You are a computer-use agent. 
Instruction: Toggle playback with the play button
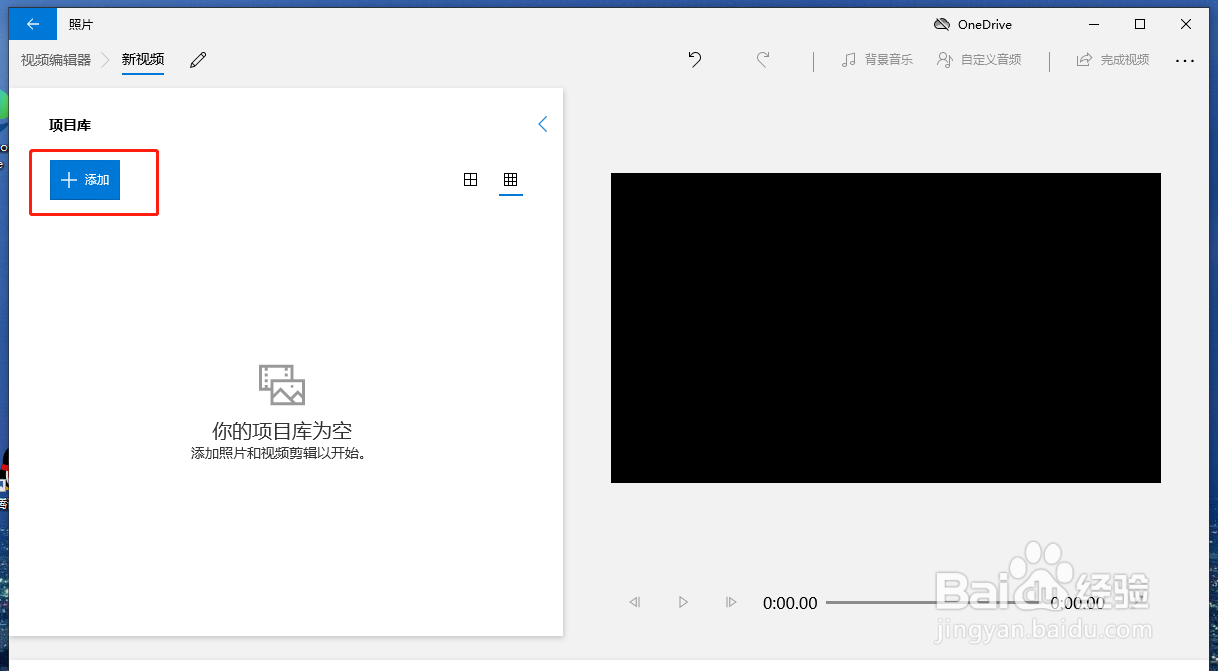click(683, 602)
